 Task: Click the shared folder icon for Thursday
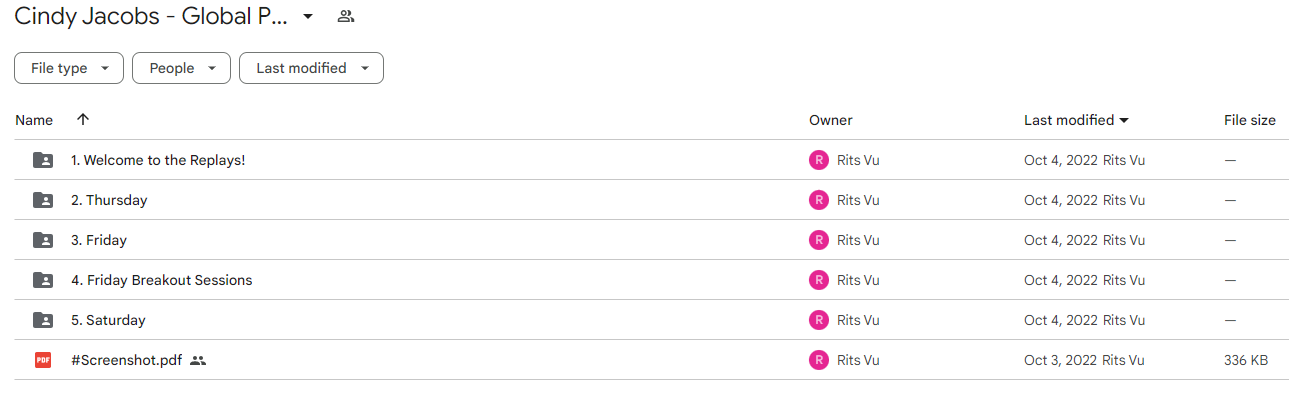[x=43, y=200]
